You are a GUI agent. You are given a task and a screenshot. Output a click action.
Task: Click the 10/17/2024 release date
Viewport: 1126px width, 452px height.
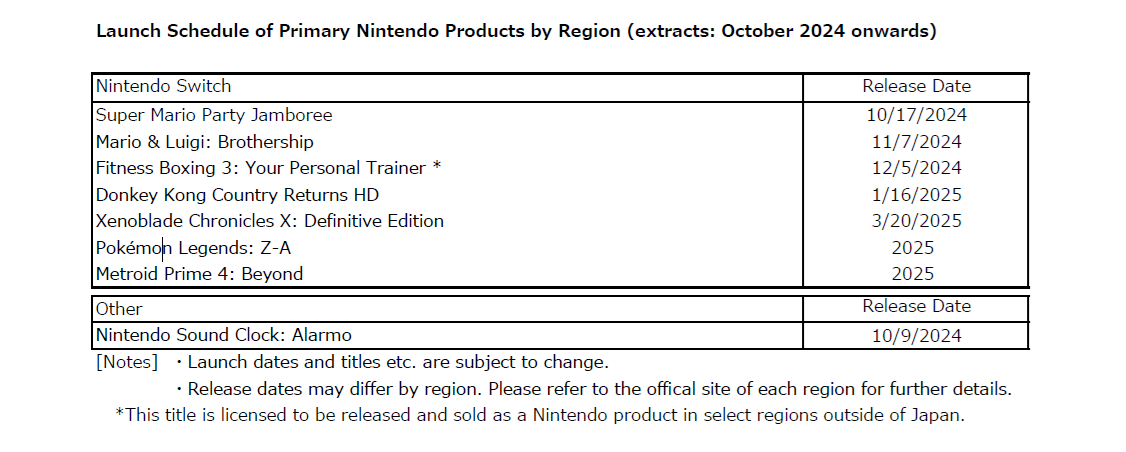[x=916, y=115]
